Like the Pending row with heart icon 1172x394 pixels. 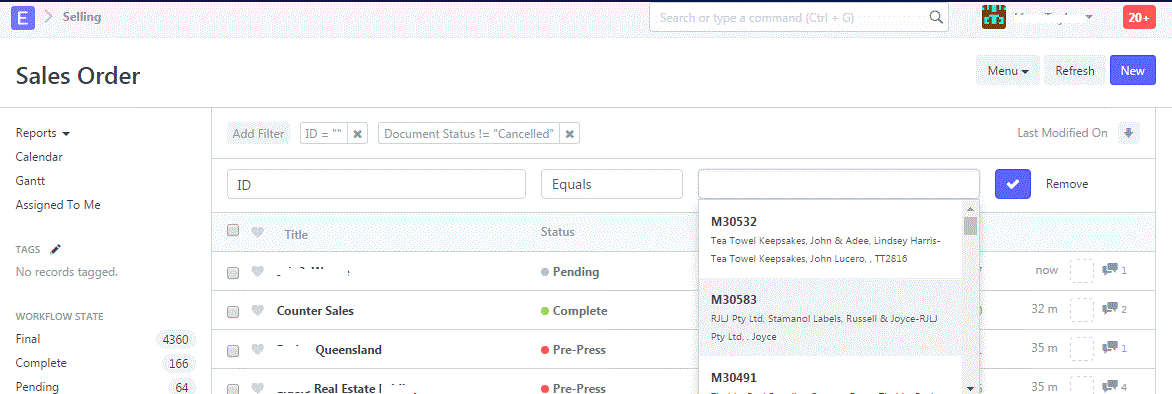258,272
